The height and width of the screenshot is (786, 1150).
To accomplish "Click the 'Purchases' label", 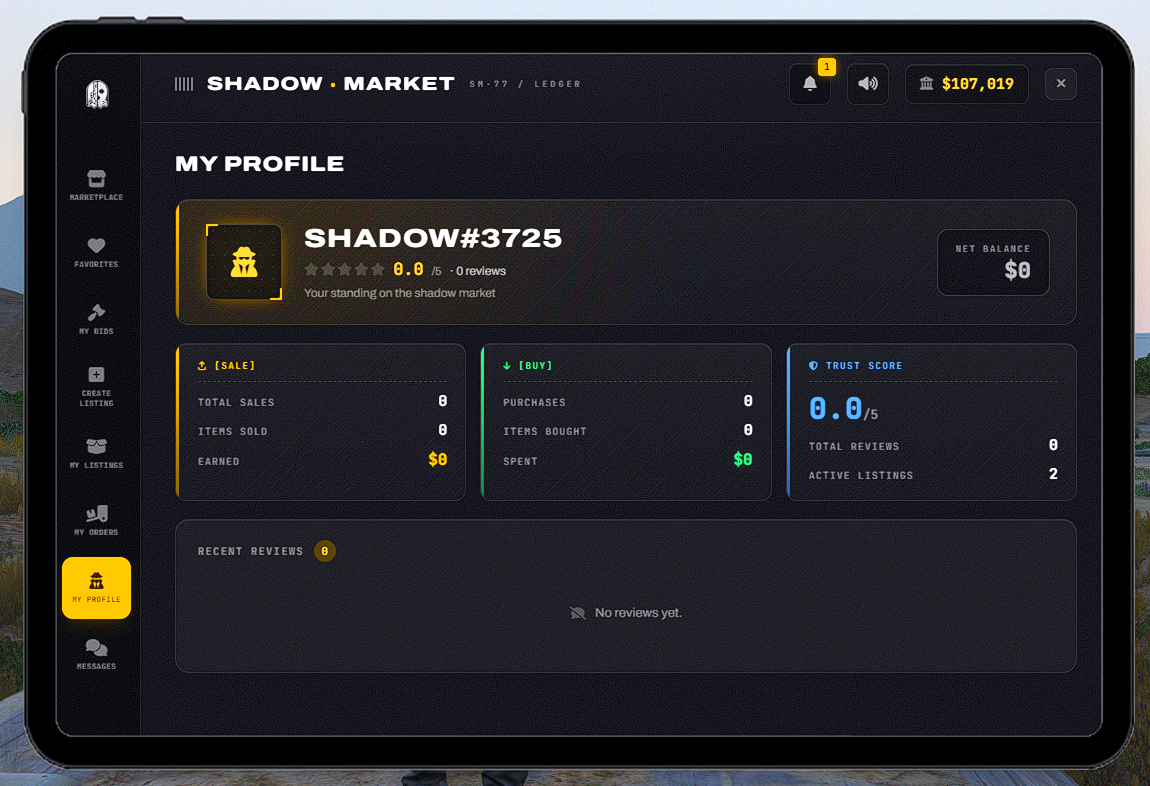I will click(535, 403).
